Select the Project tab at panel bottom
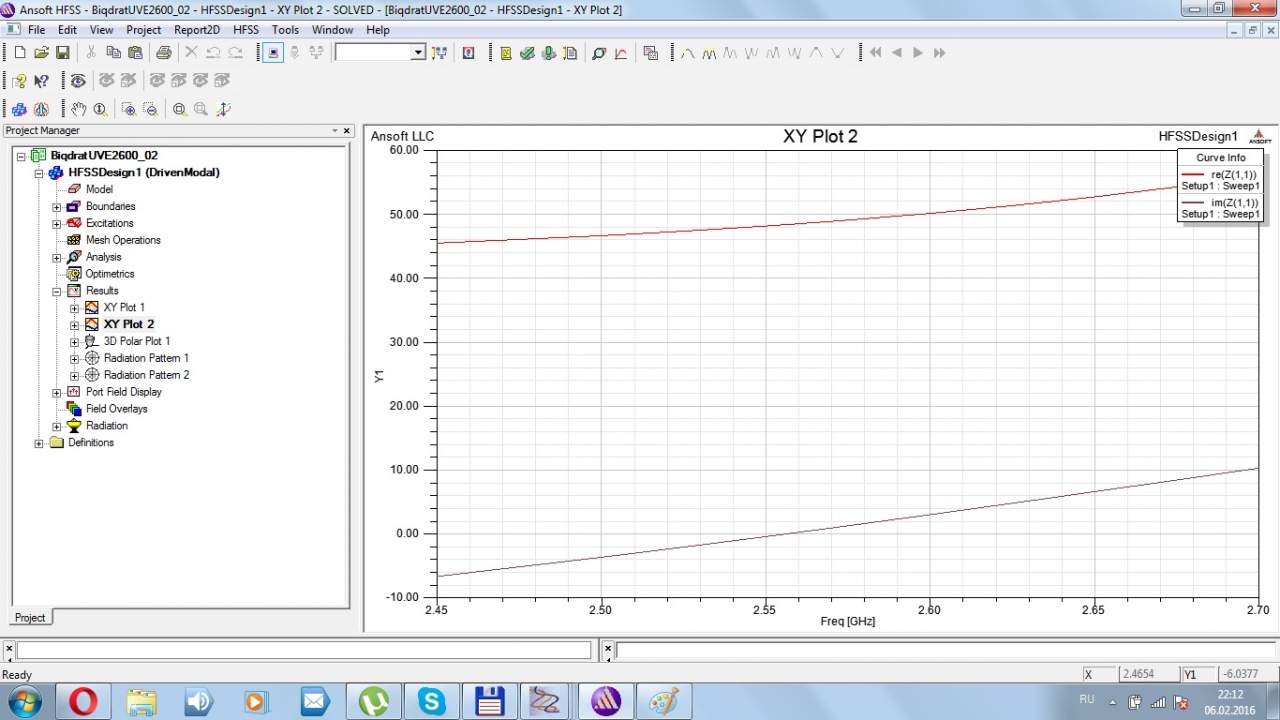The height and width of the screenshot is (720, 1280). [30, 617]
